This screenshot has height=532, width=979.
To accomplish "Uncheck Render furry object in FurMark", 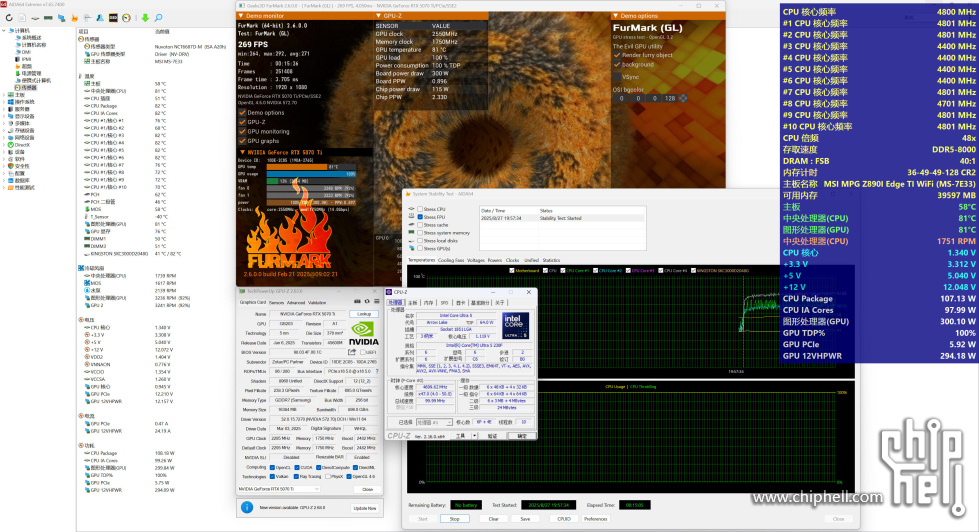I will tap(617, 55).
